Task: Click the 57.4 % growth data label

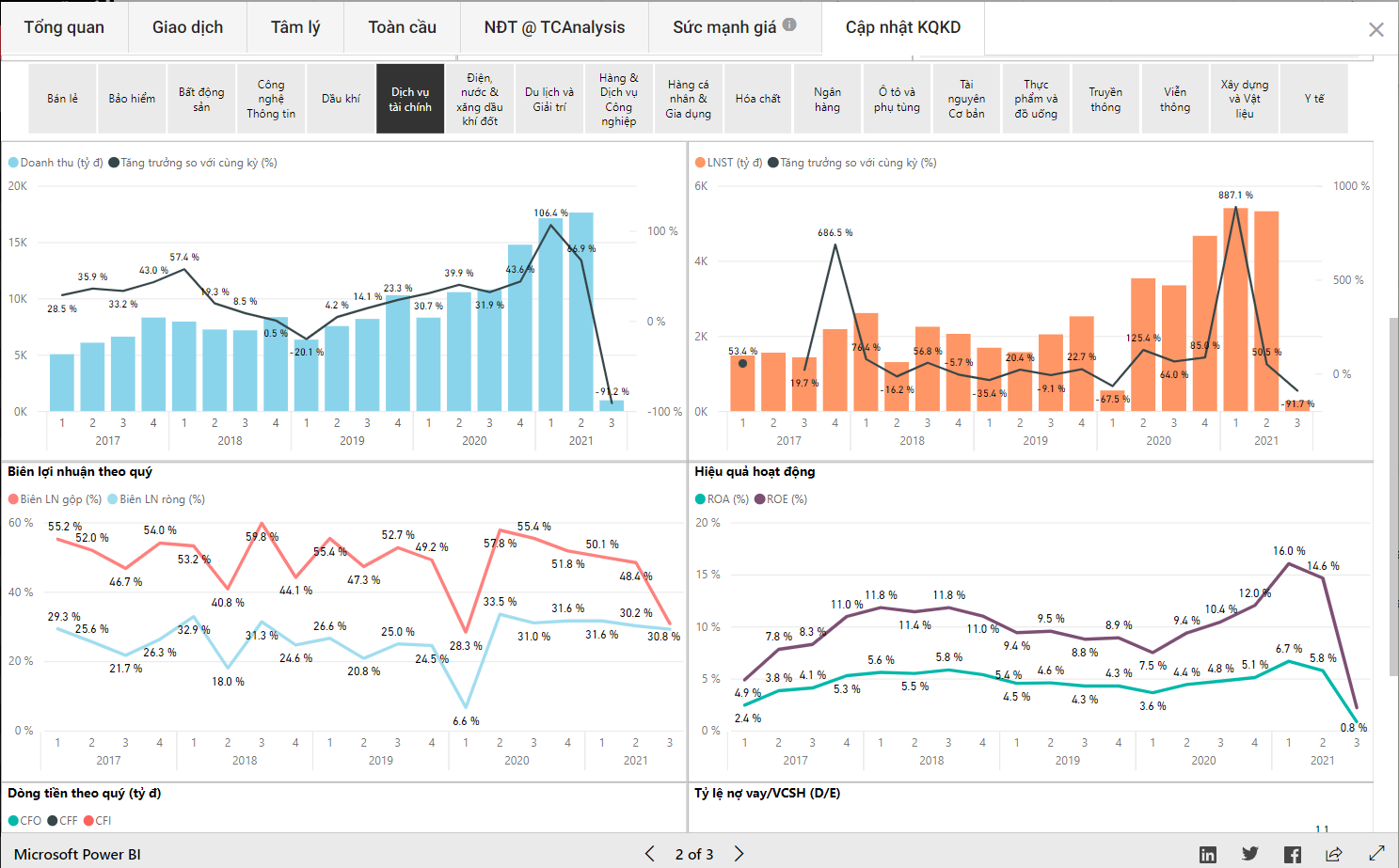Action: click(x=184, y=257)
